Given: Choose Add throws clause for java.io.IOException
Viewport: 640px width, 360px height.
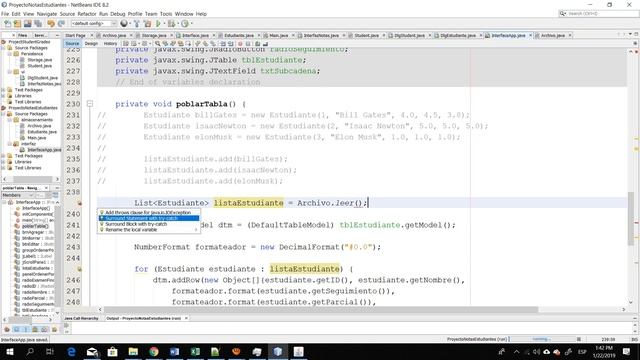Looking at the screenshot, I should [x=148, y=212].
